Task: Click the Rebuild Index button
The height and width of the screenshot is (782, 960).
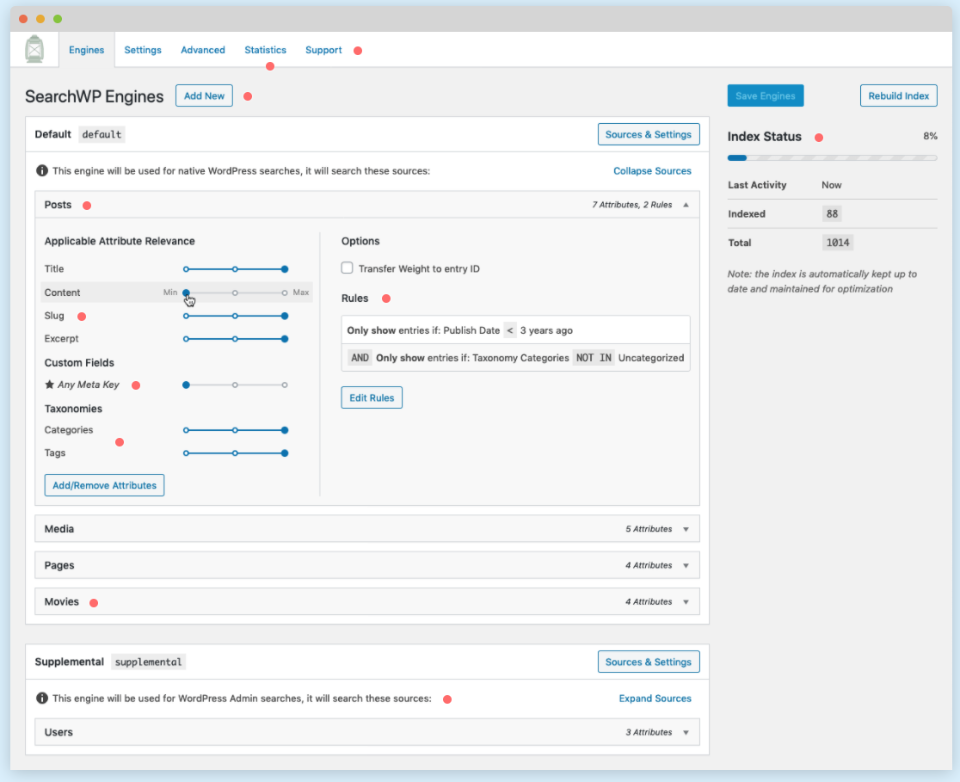Action: 898,96
